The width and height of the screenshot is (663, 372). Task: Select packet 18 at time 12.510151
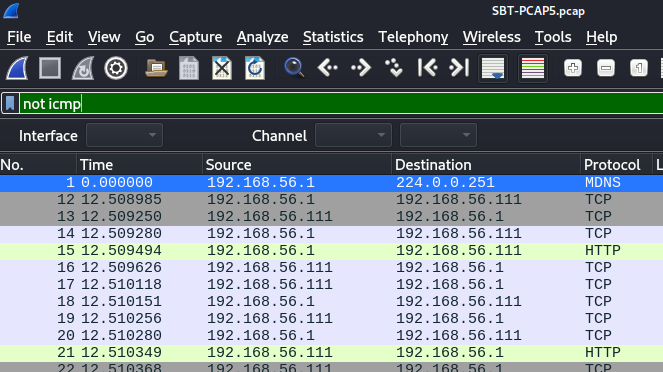332,301
